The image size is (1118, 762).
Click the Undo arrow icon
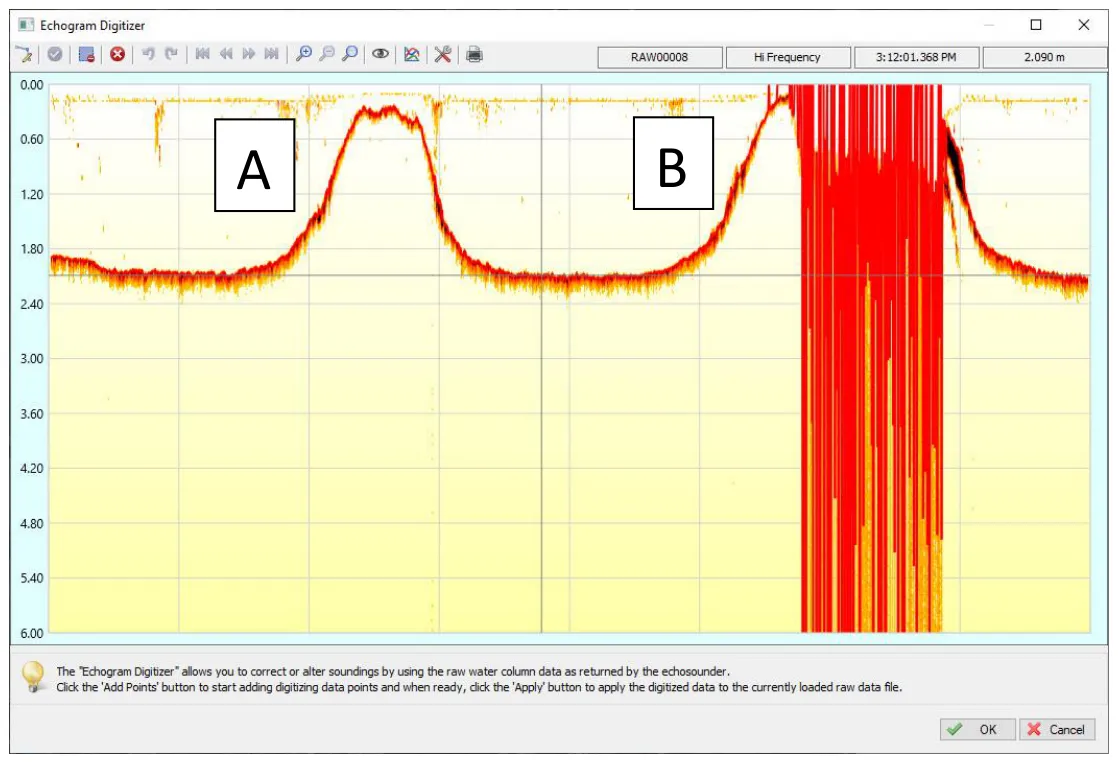[148, 54]
